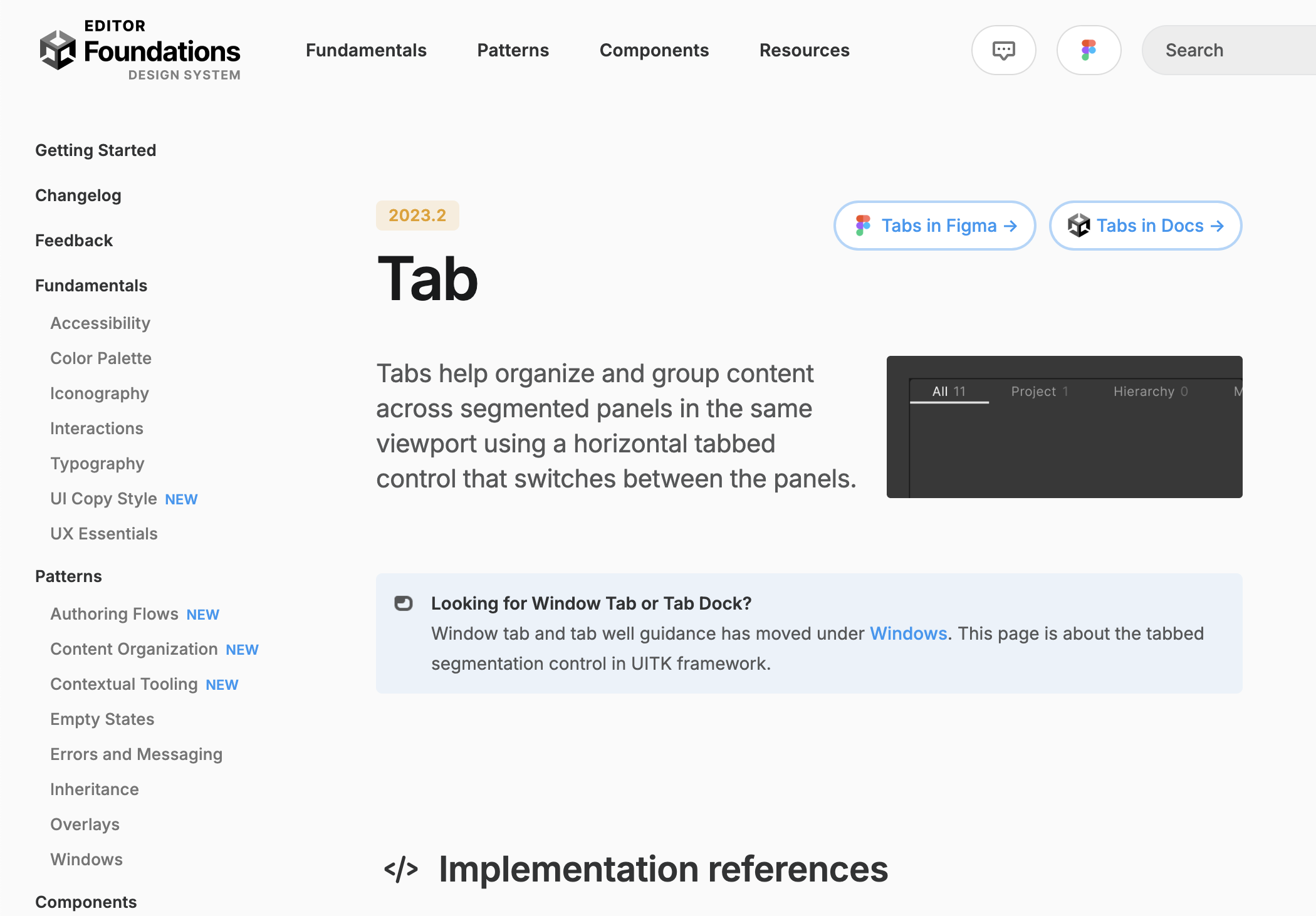
Task: Click the Unity Editor Foundations logo
Action: (x=140, y=50)
